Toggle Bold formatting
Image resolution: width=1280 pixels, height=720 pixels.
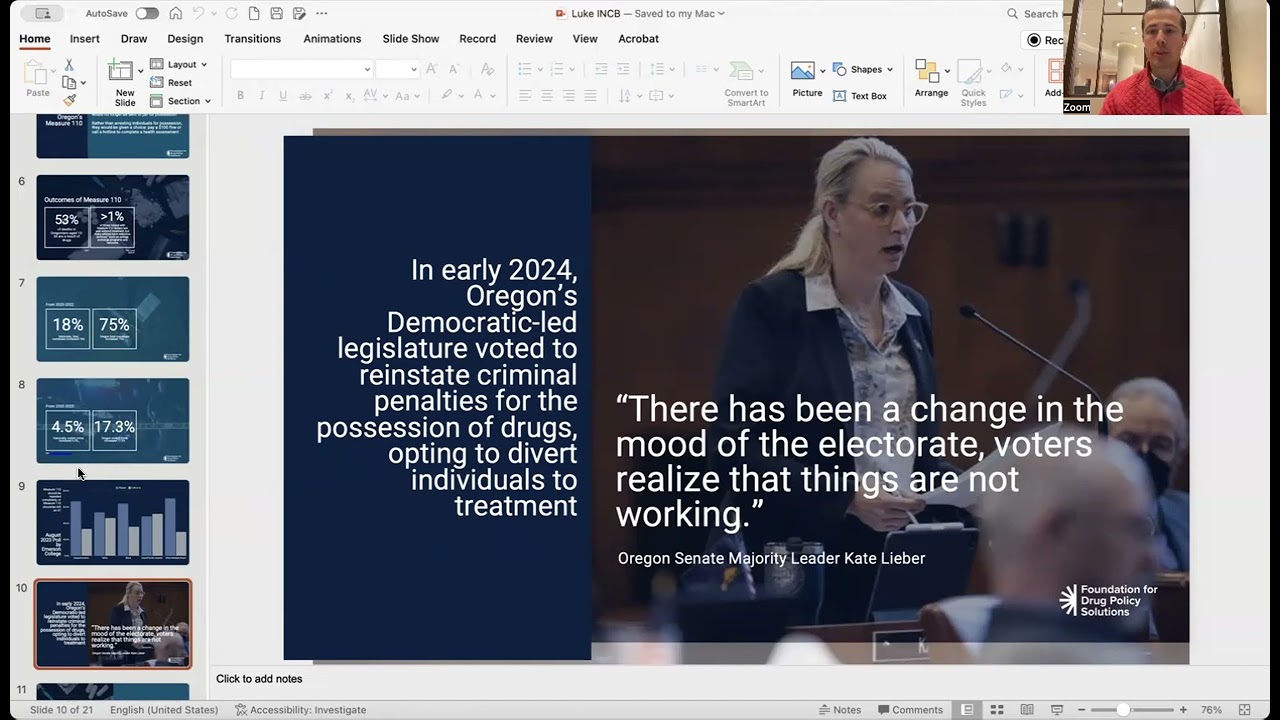pos(240,96)
